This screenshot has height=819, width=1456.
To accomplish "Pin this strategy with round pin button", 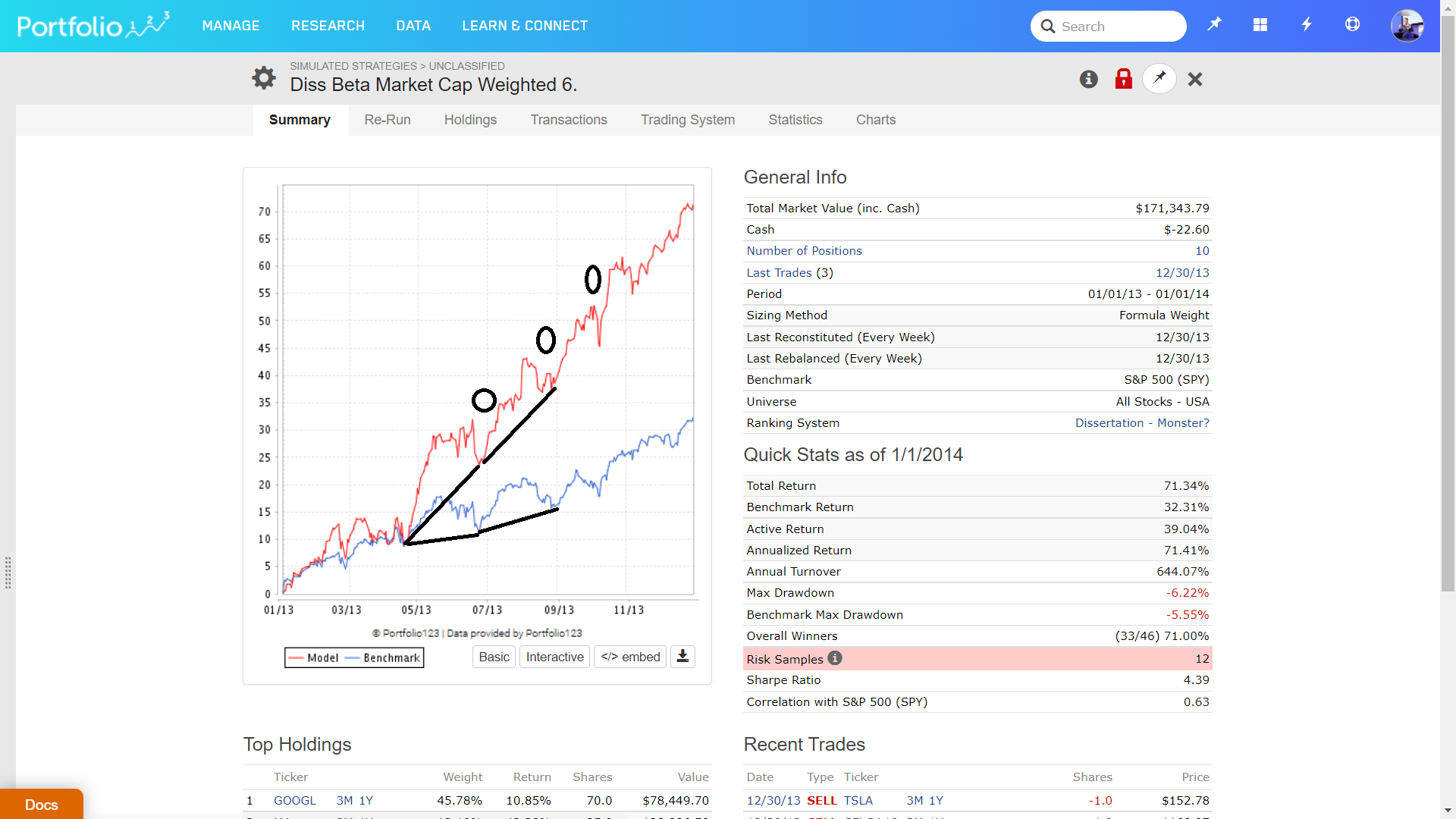I will (1159, 78).
